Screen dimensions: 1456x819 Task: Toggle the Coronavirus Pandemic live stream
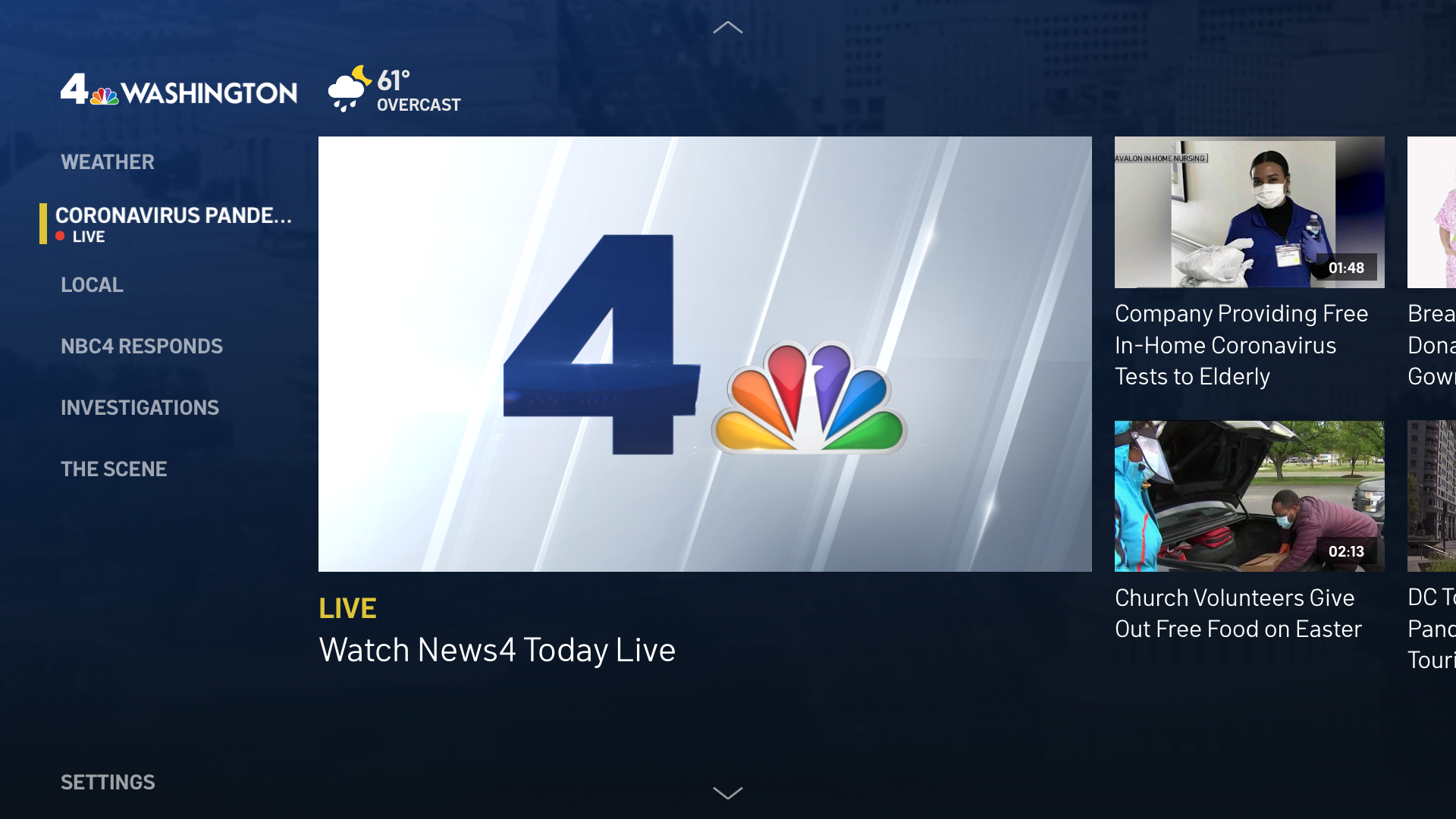173,221
